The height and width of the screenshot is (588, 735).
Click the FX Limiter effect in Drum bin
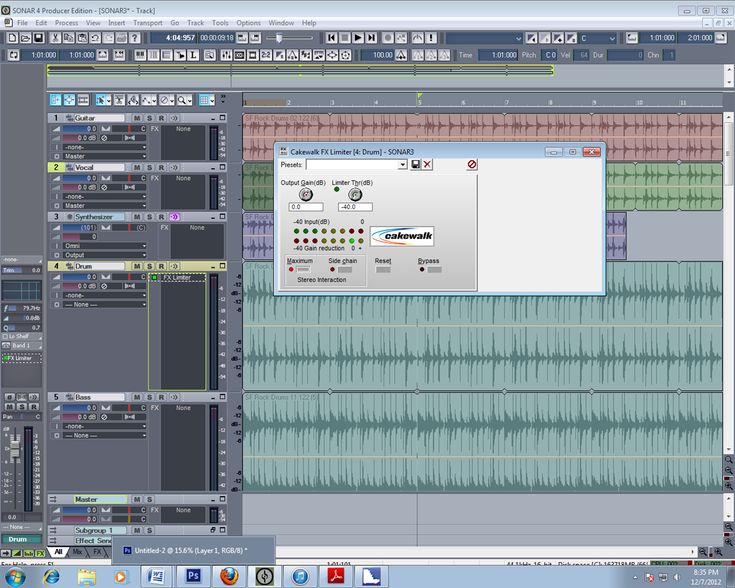[177, 278]
